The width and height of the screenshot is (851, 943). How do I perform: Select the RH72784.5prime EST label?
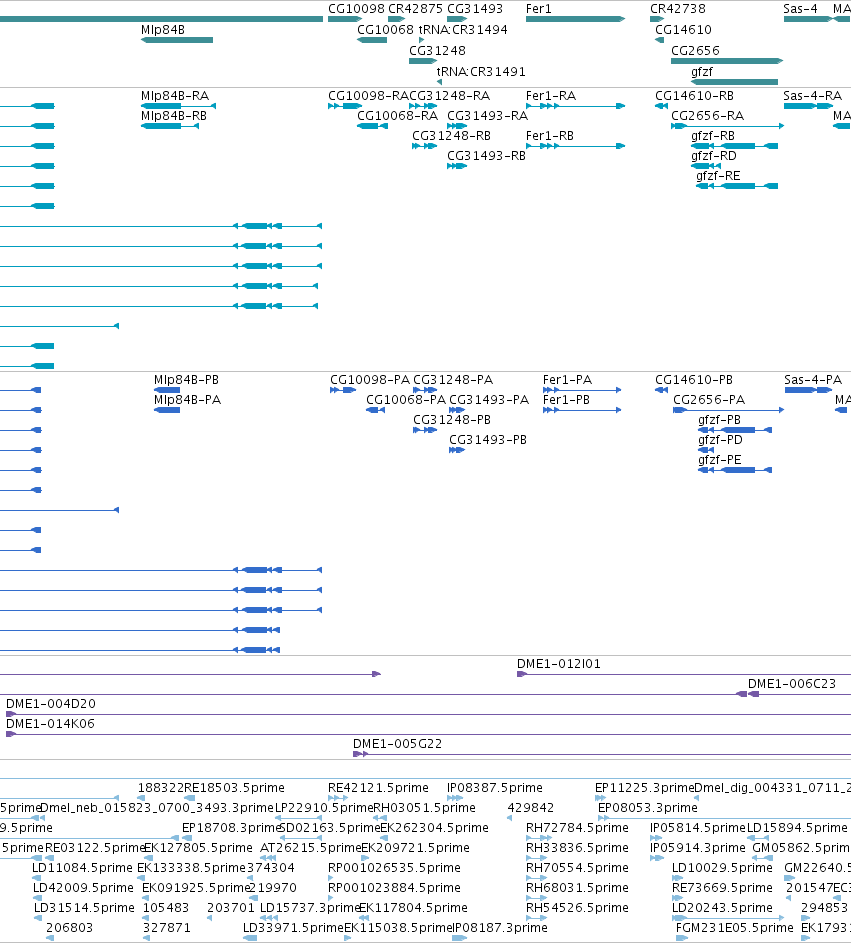(x=577, y=828)
